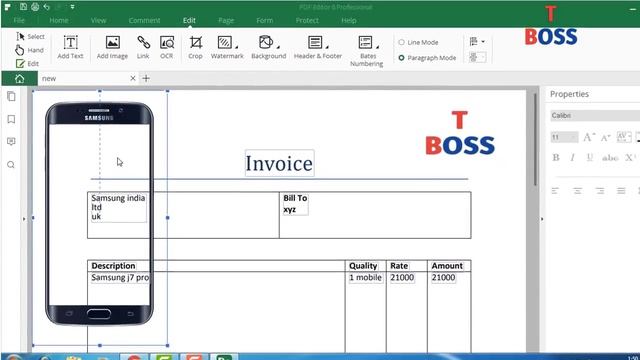Switch to the Form ribbon tab

point(265,20)
